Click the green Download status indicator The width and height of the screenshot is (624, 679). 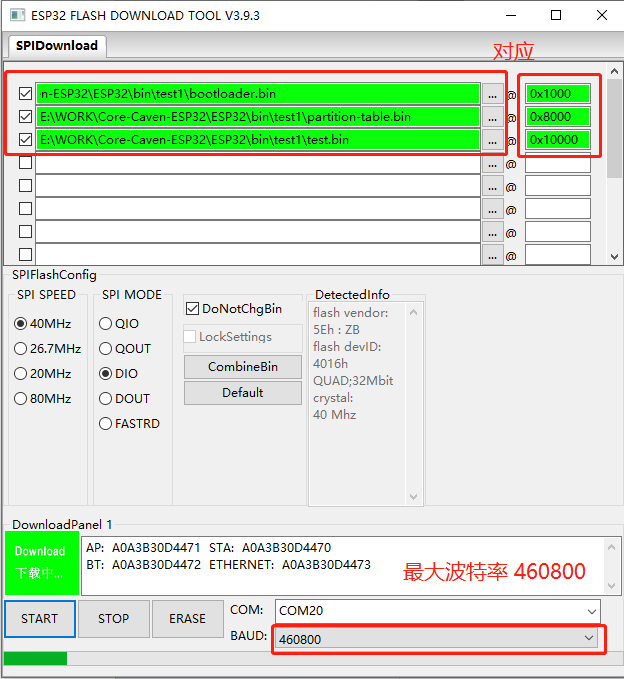click(42, 563)
